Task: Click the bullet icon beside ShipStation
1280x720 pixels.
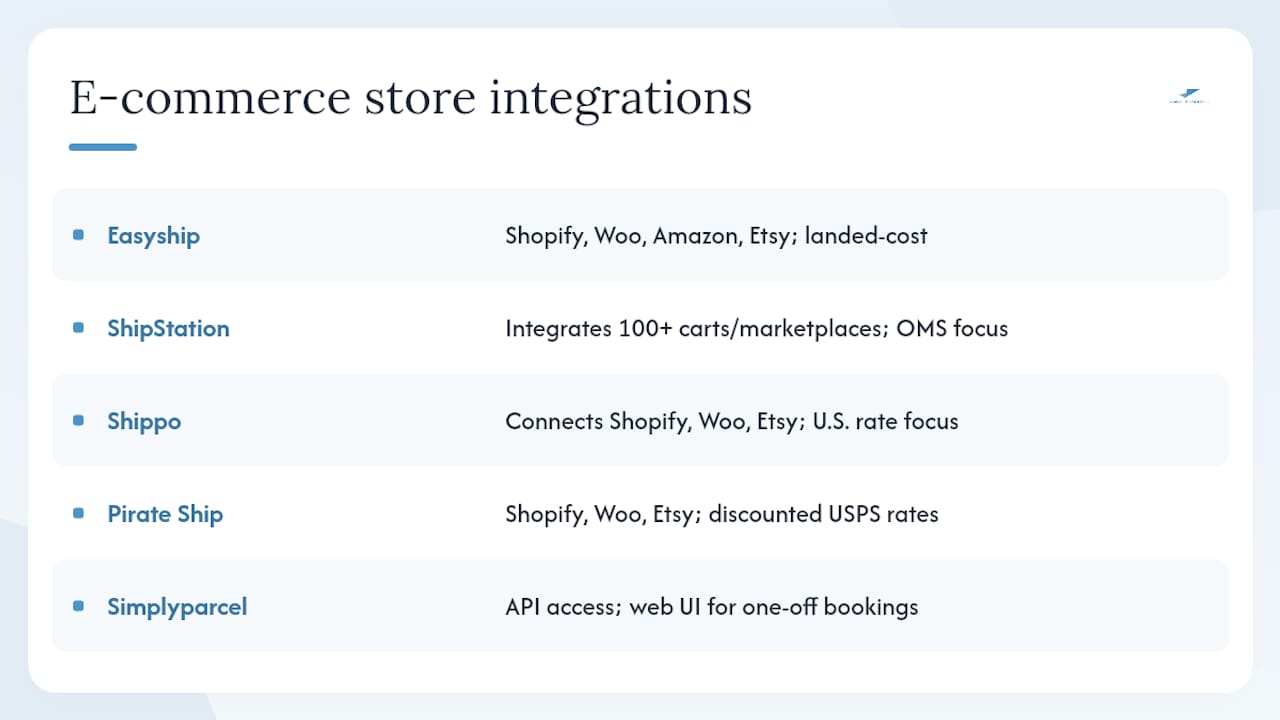Action: pos(79,328)
